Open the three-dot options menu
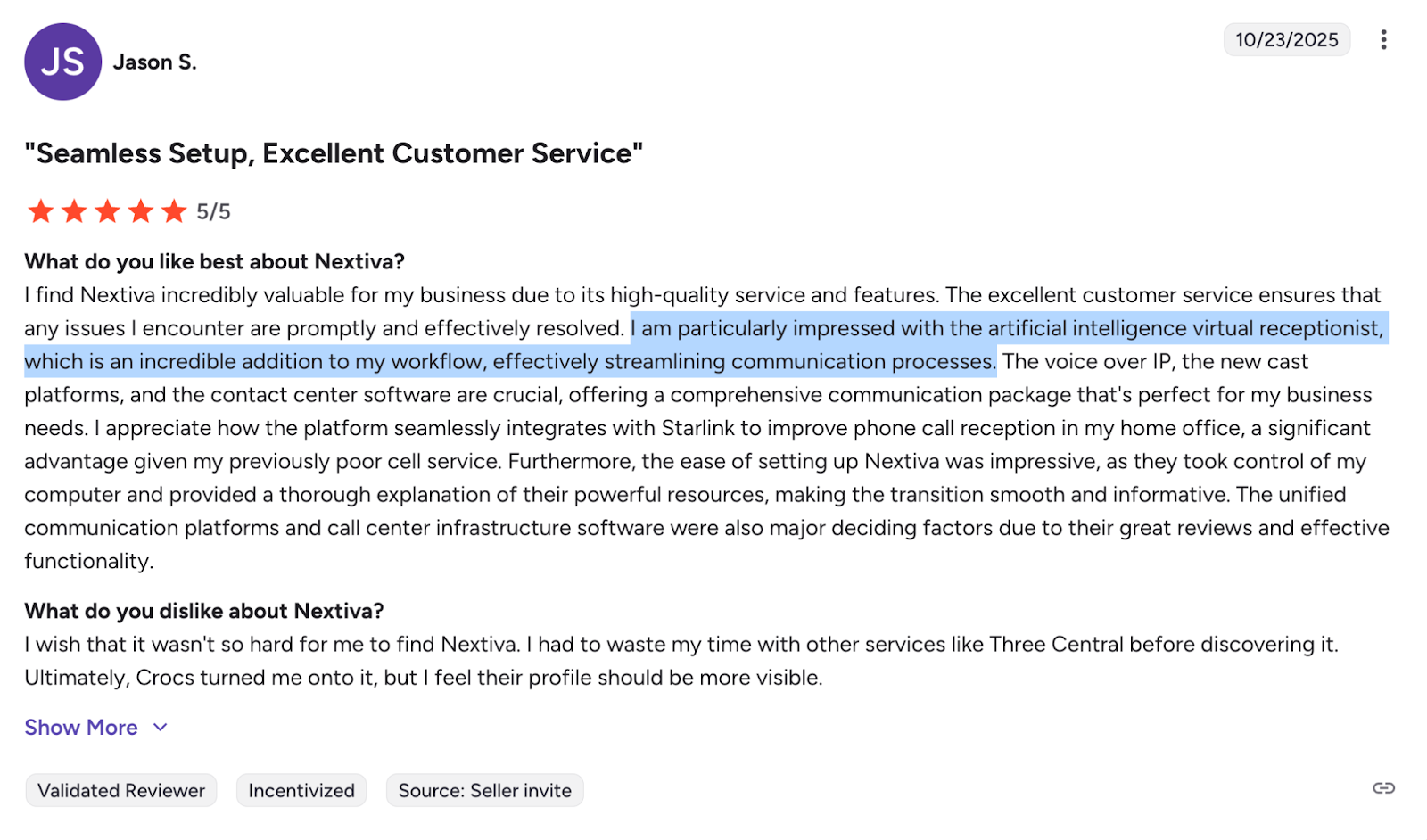Viewport: 1427px width, 840px height. click(1383, 40)
